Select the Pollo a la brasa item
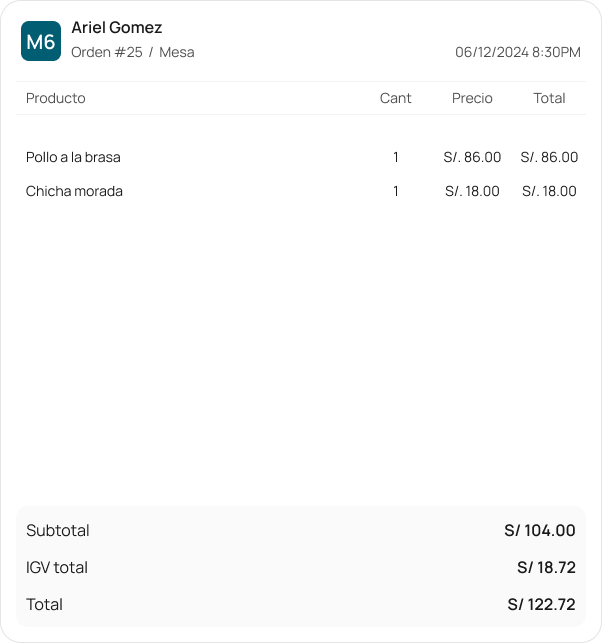602x643 pixels. tap(73, 157)
